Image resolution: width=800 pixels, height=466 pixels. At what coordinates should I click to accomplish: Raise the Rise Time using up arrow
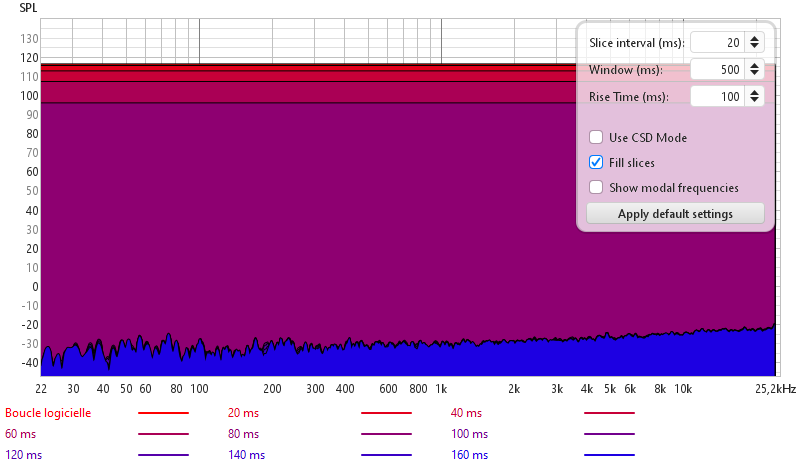click(755, 92)
